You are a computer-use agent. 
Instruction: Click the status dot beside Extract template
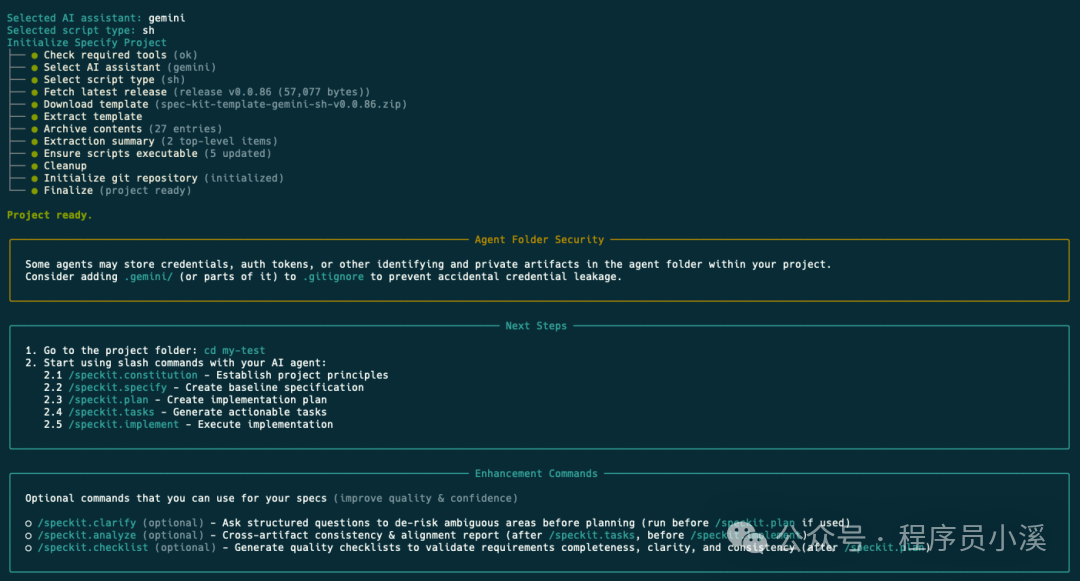coord(34,117)
